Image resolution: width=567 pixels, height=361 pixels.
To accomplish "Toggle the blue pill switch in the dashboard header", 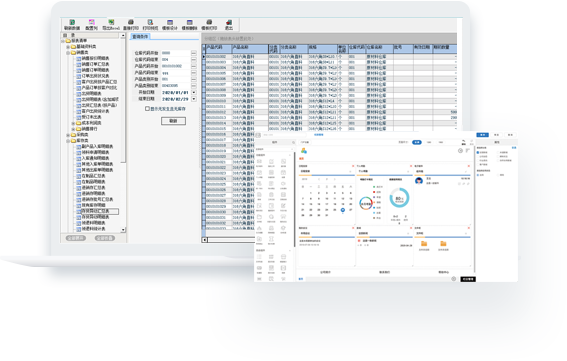I will [x=417, y=142].
